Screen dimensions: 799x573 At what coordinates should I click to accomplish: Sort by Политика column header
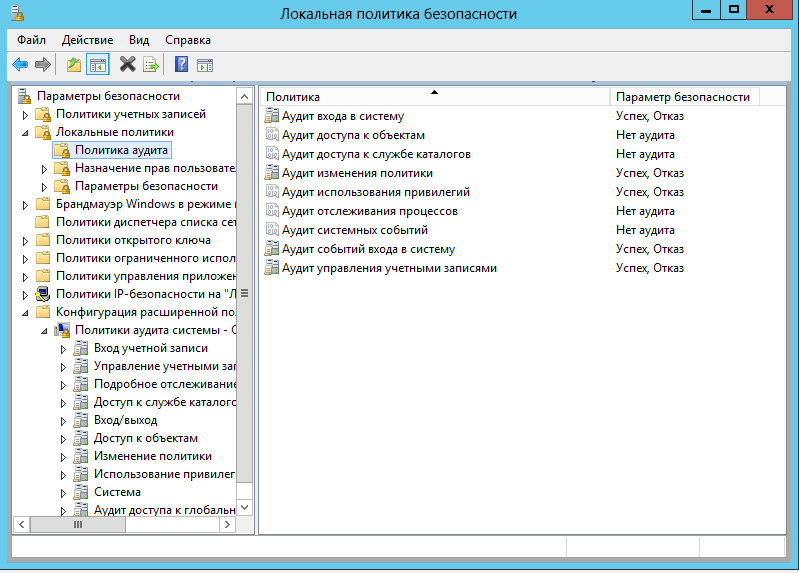[435, 97]
